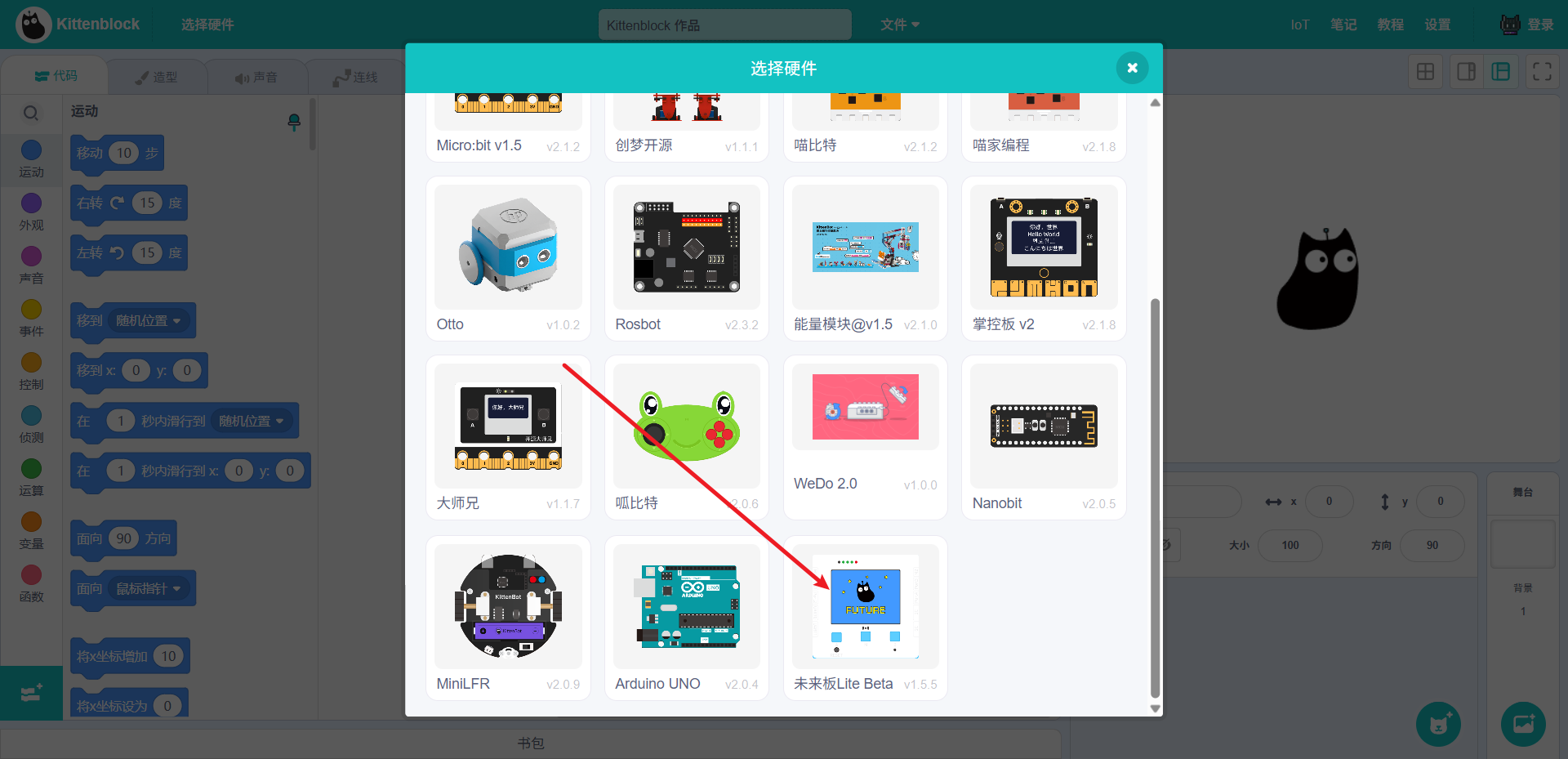Screen dimensions: 1568x759
Task: Choose the Arduino UNO board
Action: click(686, 618)
